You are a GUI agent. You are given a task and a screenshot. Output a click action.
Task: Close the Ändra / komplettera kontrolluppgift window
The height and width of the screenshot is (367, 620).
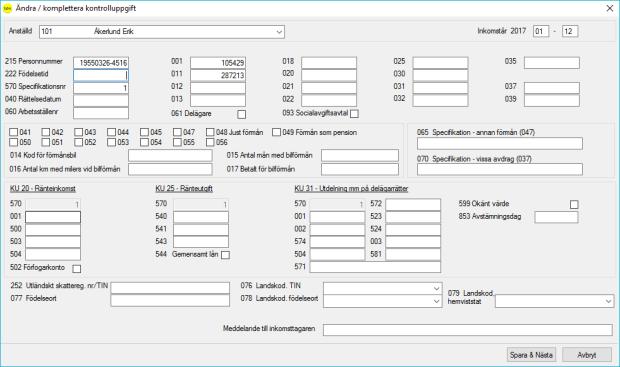[x=610, y=8]
